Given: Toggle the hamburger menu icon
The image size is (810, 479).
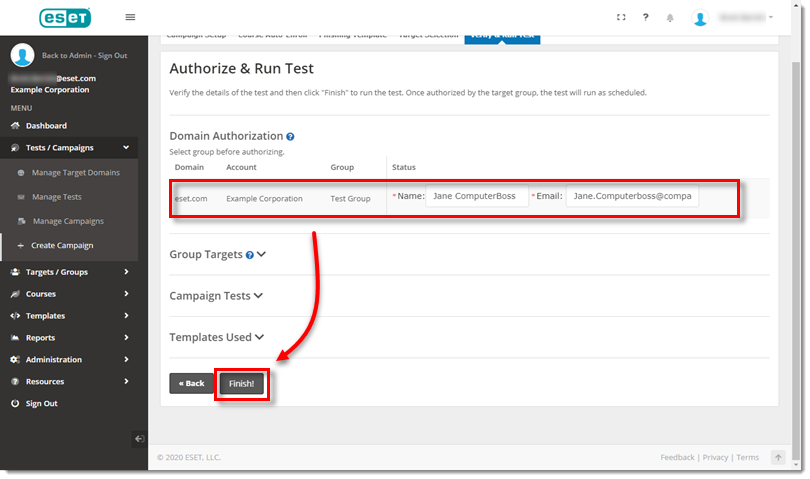Looking at the screenshot, I should [130, 17].
